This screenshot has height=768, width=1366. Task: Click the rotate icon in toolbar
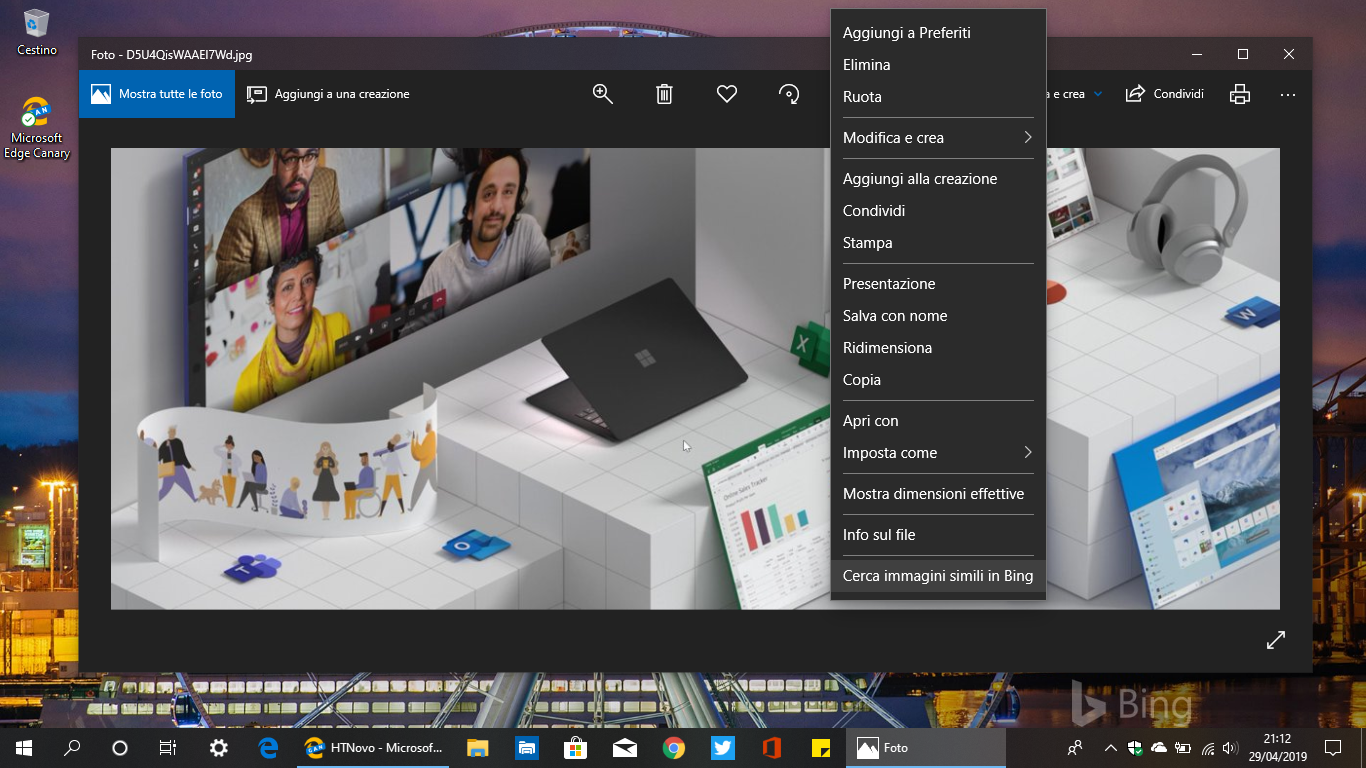(x=789, y=94)
